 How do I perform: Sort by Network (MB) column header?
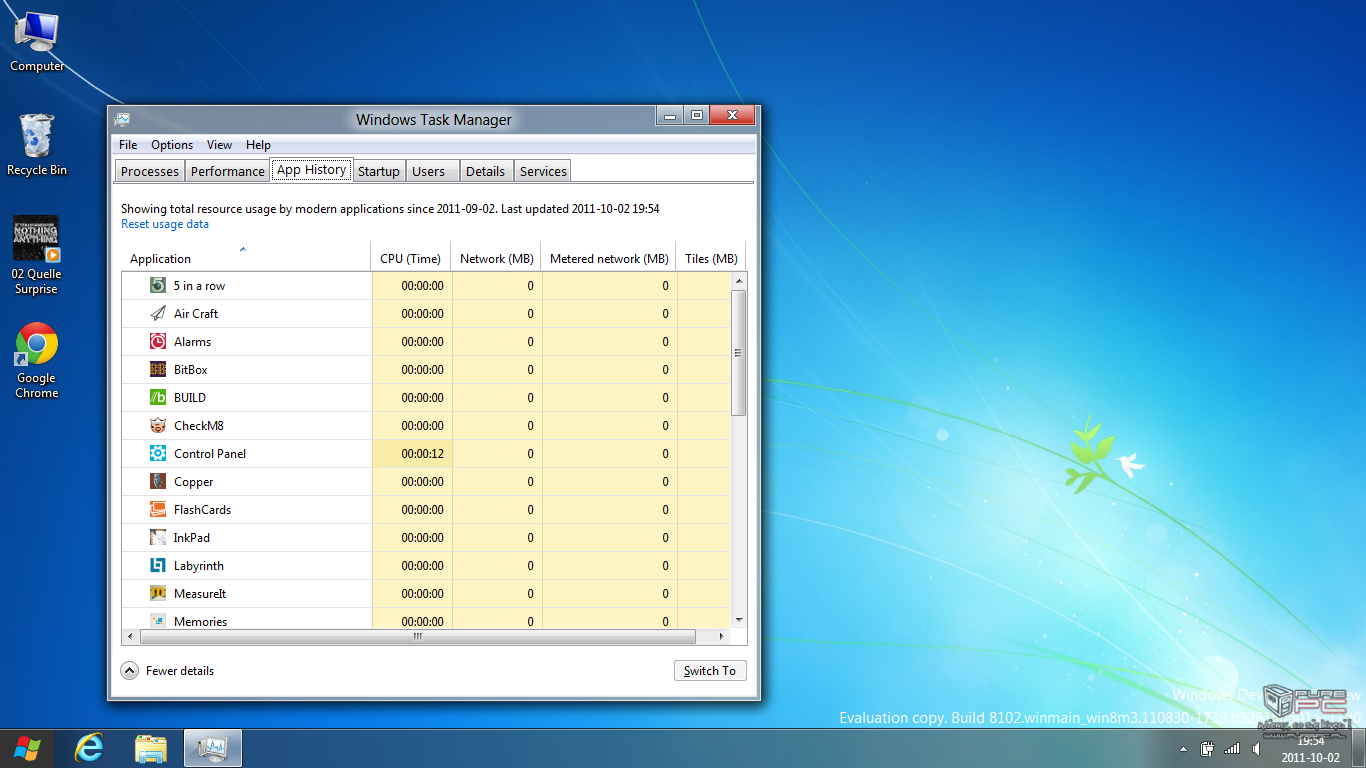[x=496, y=257]
